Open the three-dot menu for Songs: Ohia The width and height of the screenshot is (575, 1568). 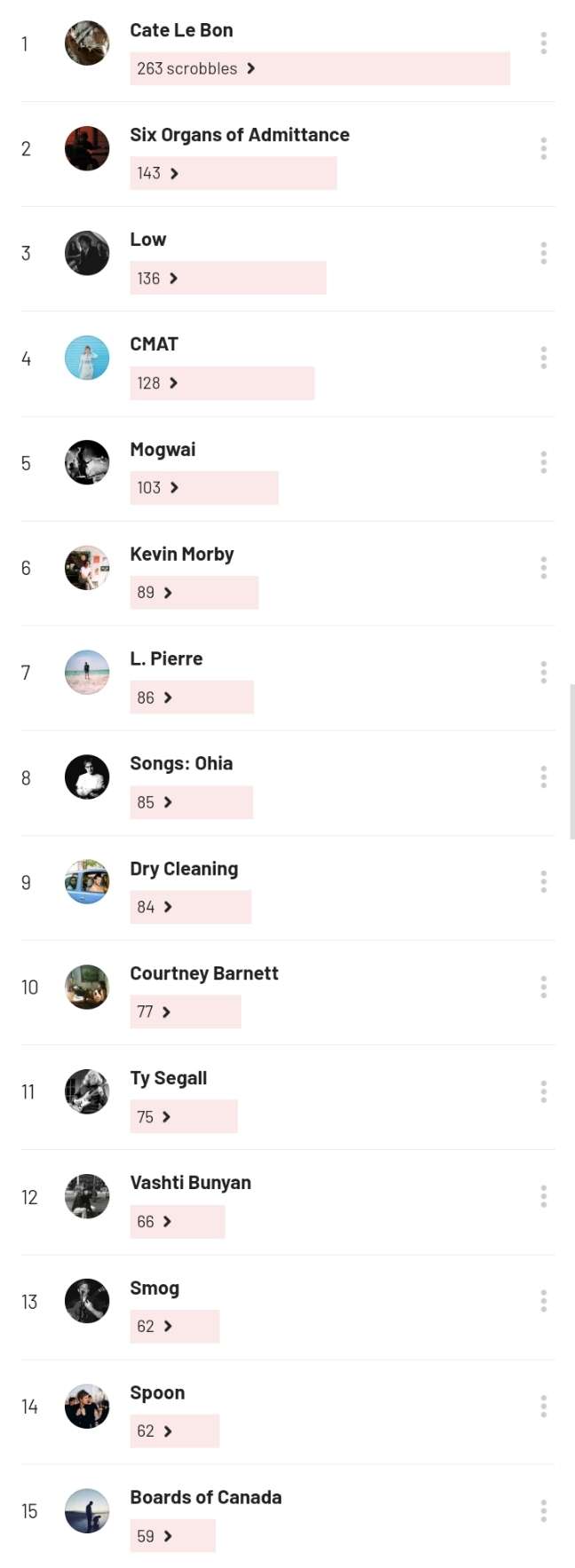tap(543, 777)
